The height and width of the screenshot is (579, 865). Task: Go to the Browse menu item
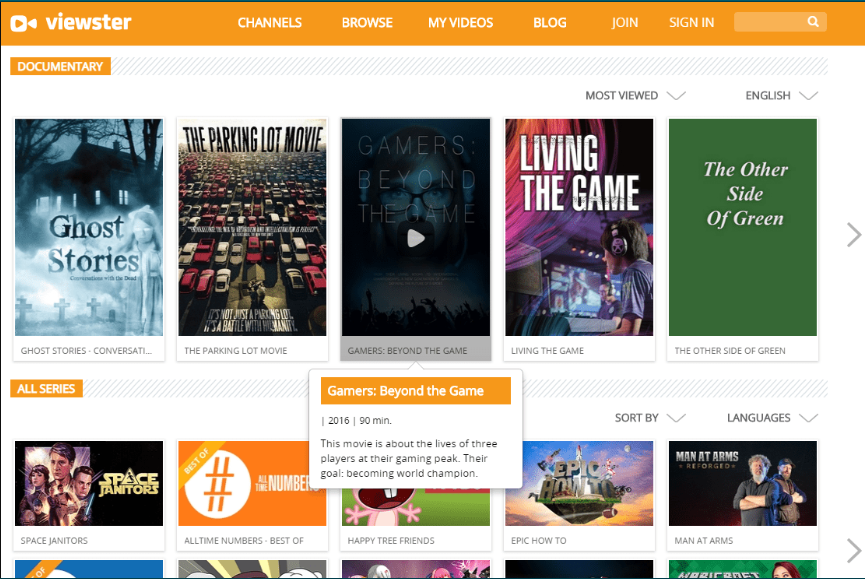pos(367,23)
